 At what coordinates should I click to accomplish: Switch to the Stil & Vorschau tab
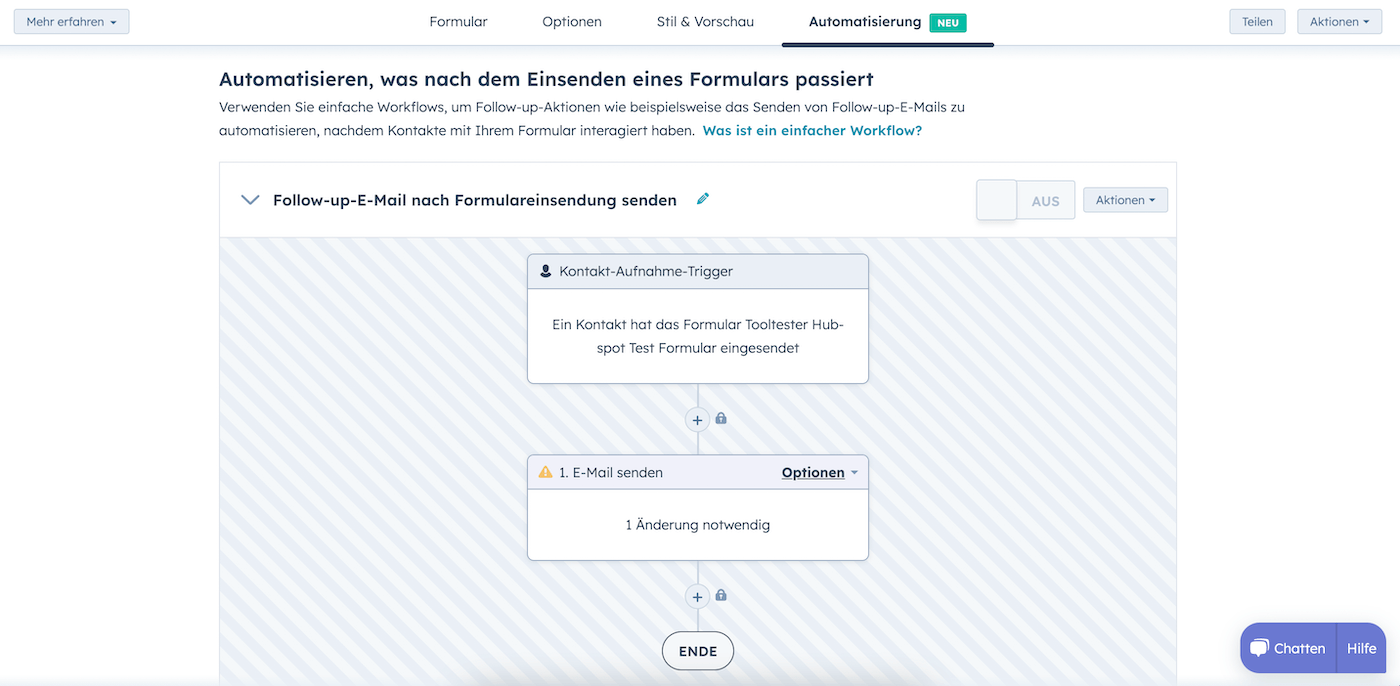705,21
